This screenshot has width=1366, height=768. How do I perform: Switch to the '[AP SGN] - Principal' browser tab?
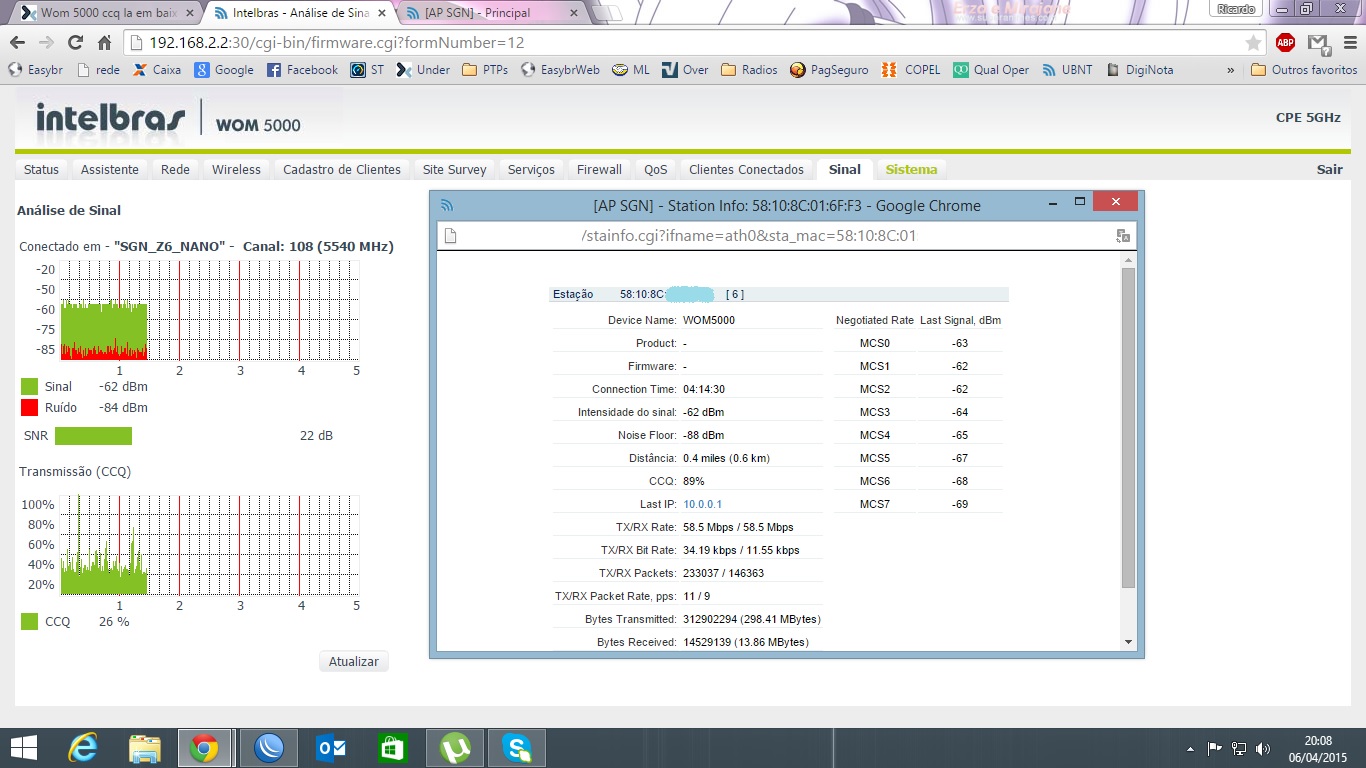pyautogui.click(x=490, y=13)
